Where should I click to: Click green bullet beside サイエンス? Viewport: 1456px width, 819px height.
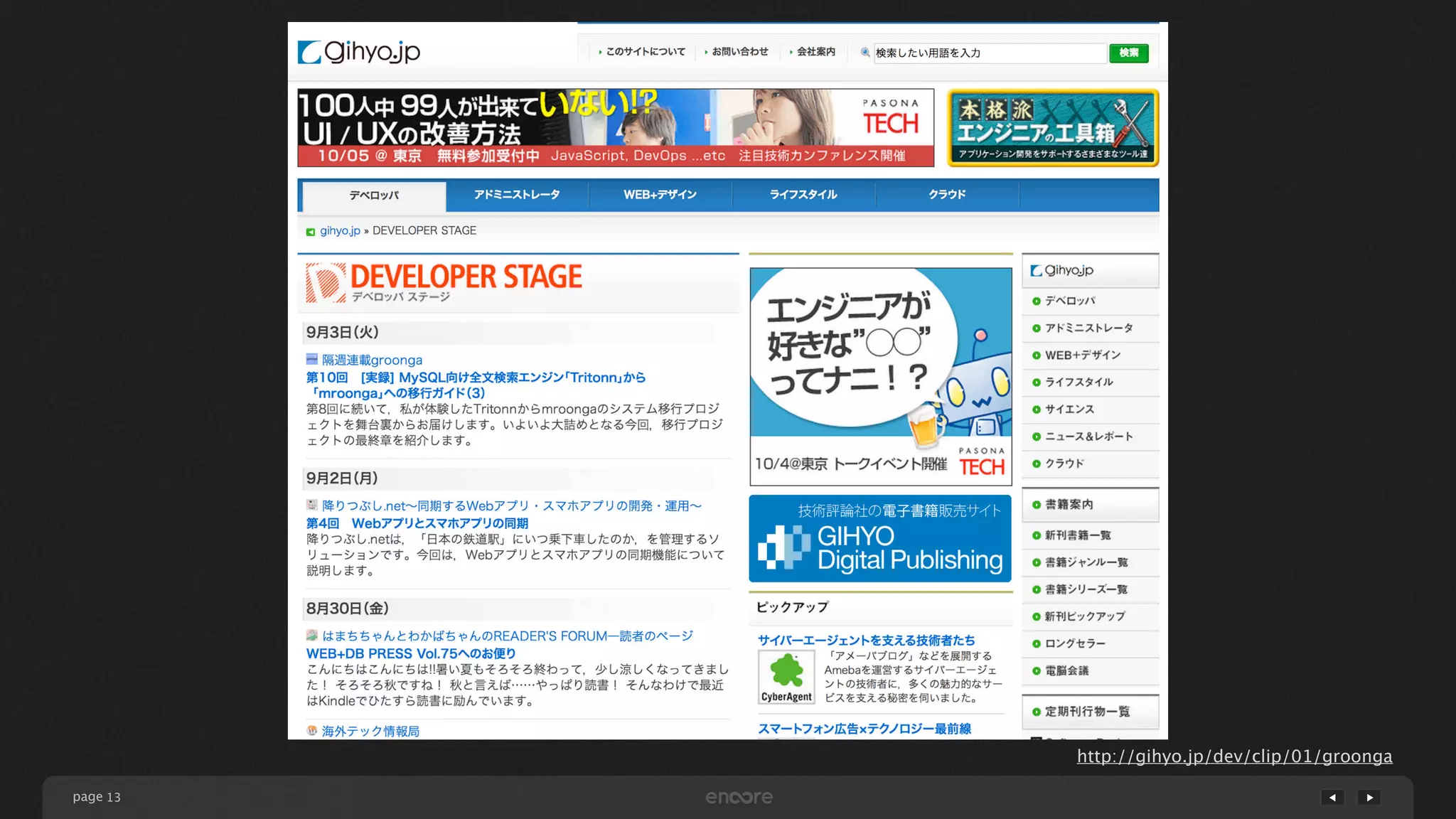[x=1036, y=409]
